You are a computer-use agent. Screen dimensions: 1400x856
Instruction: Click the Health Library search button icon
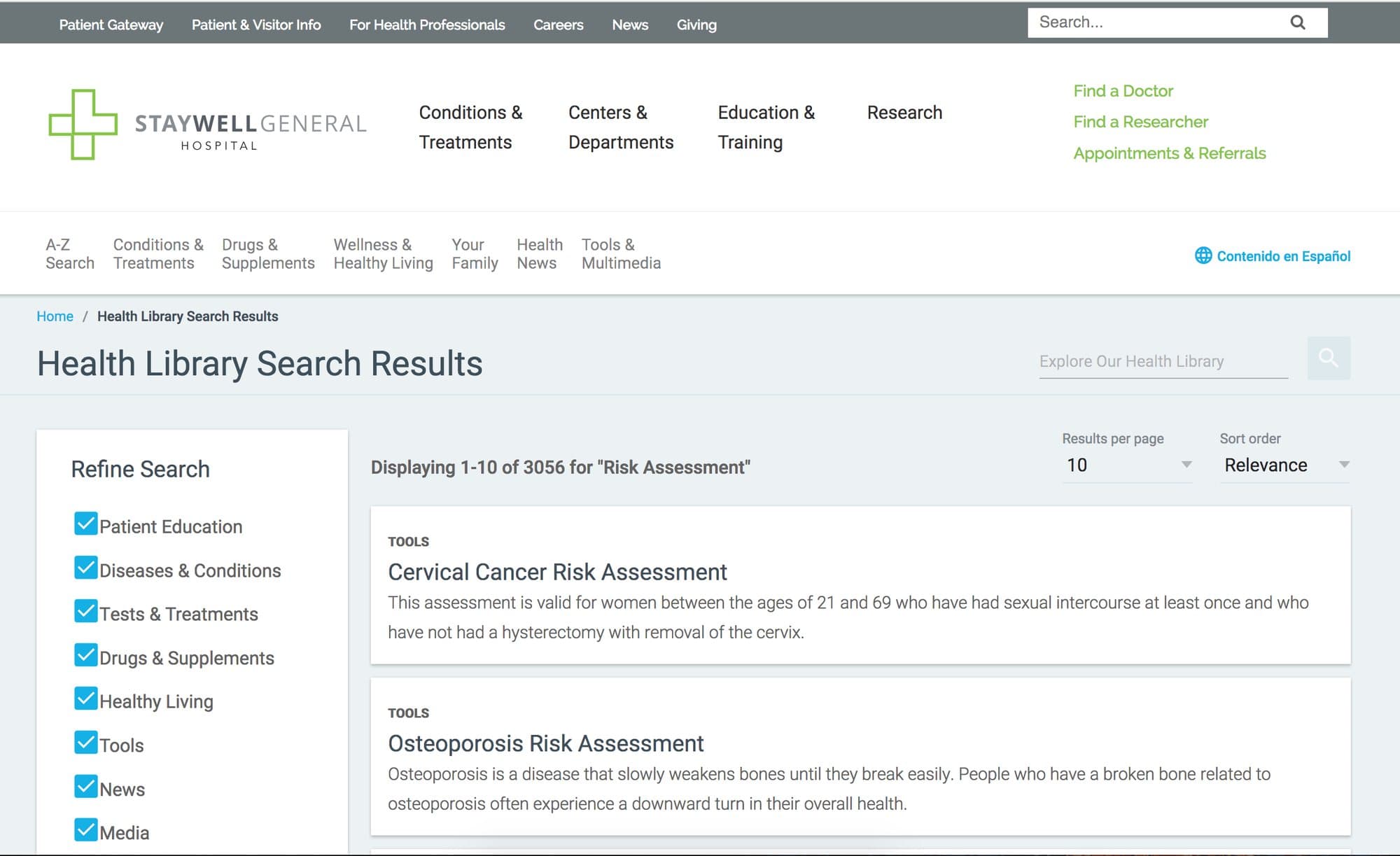click(1329, 358)
